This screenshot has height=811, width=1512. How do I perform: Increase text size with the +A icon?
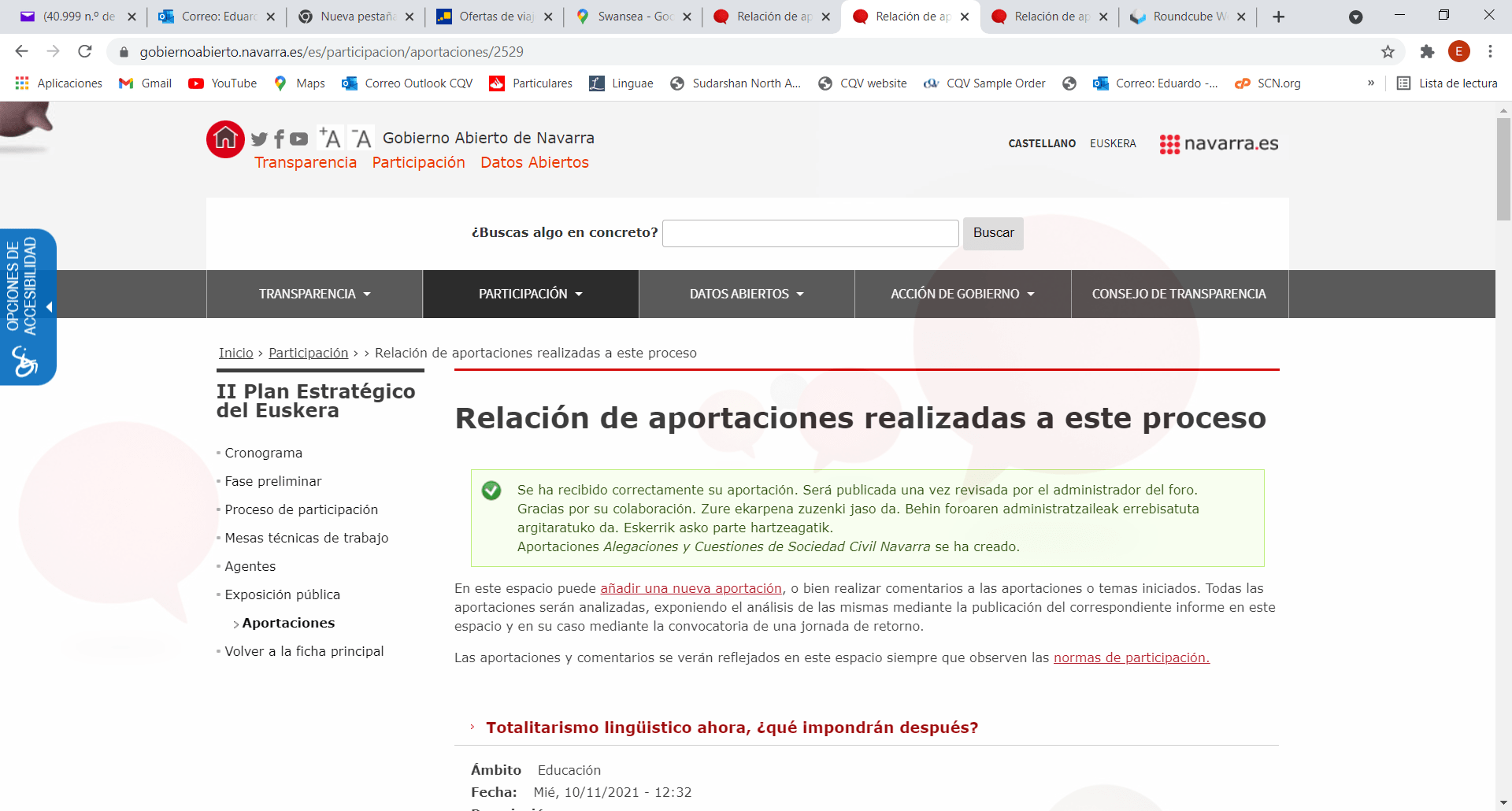pos(330,136)
